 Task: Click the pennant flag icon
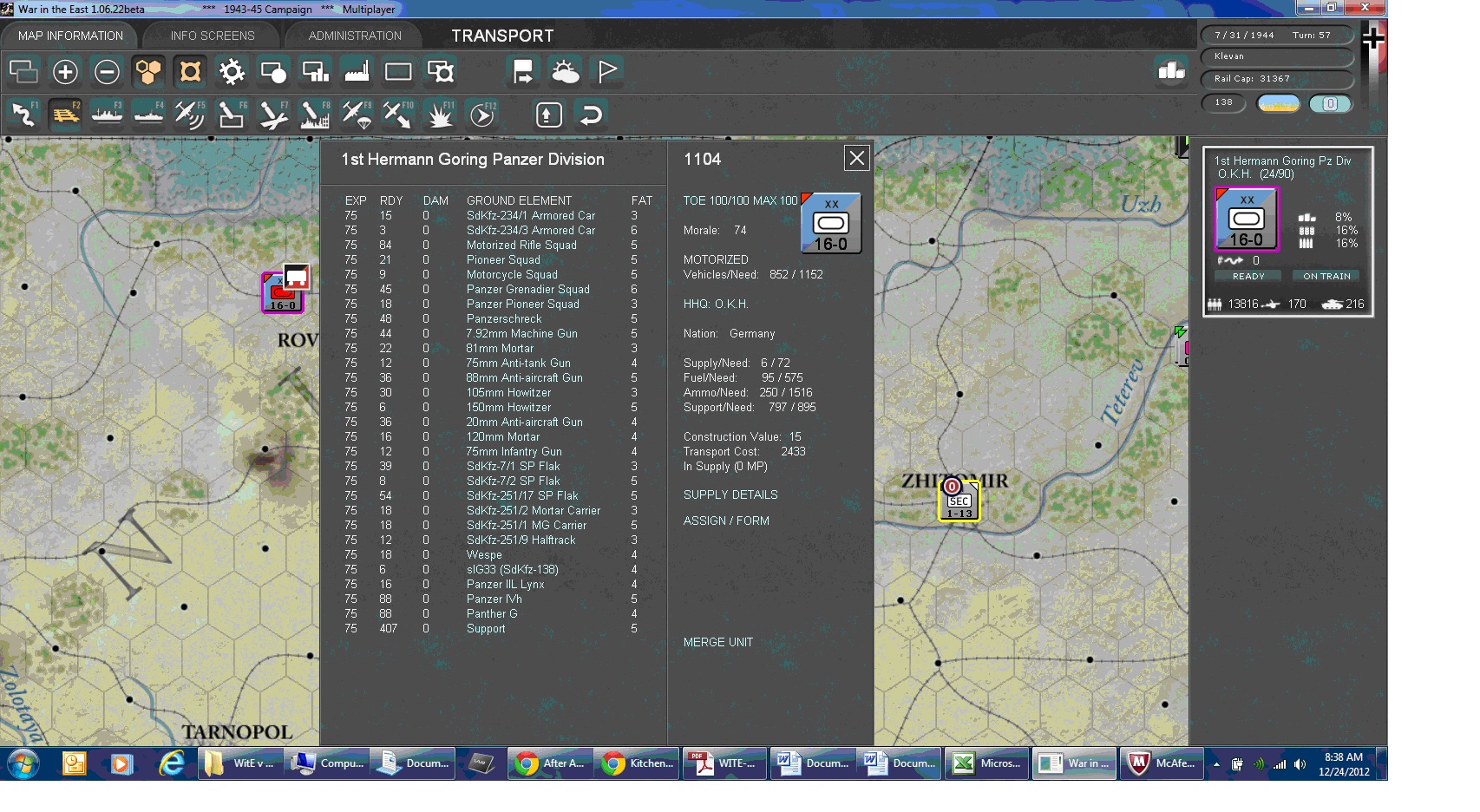606,72
